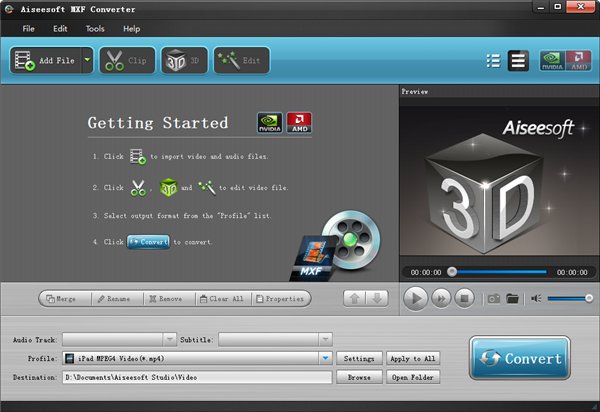Viewport: 600px width, 412px height.
Task: Switch to simple list view
Action: [x=518, y=60]
